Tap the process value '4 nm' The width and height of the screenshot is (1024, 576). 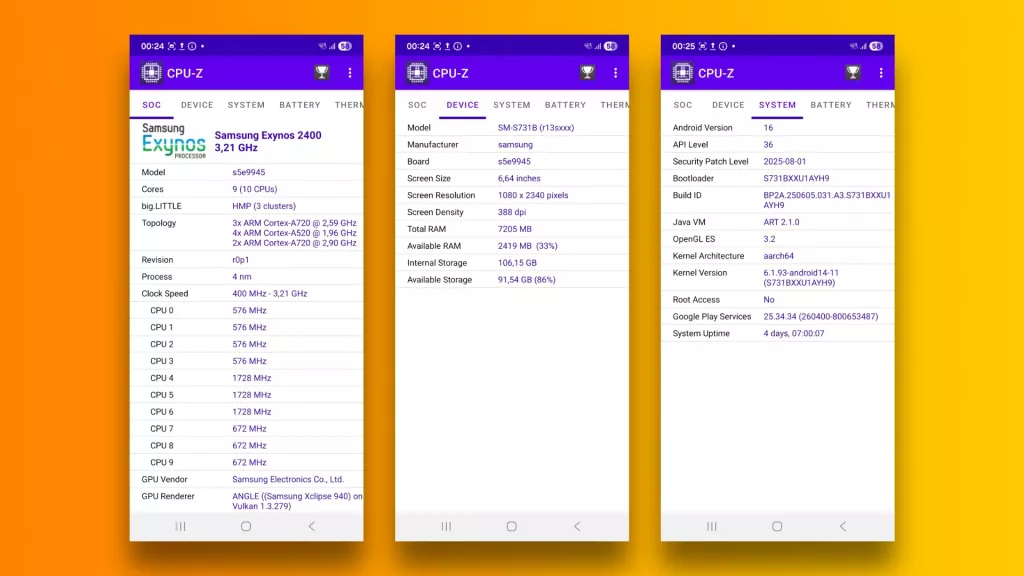tap(242, 277)
